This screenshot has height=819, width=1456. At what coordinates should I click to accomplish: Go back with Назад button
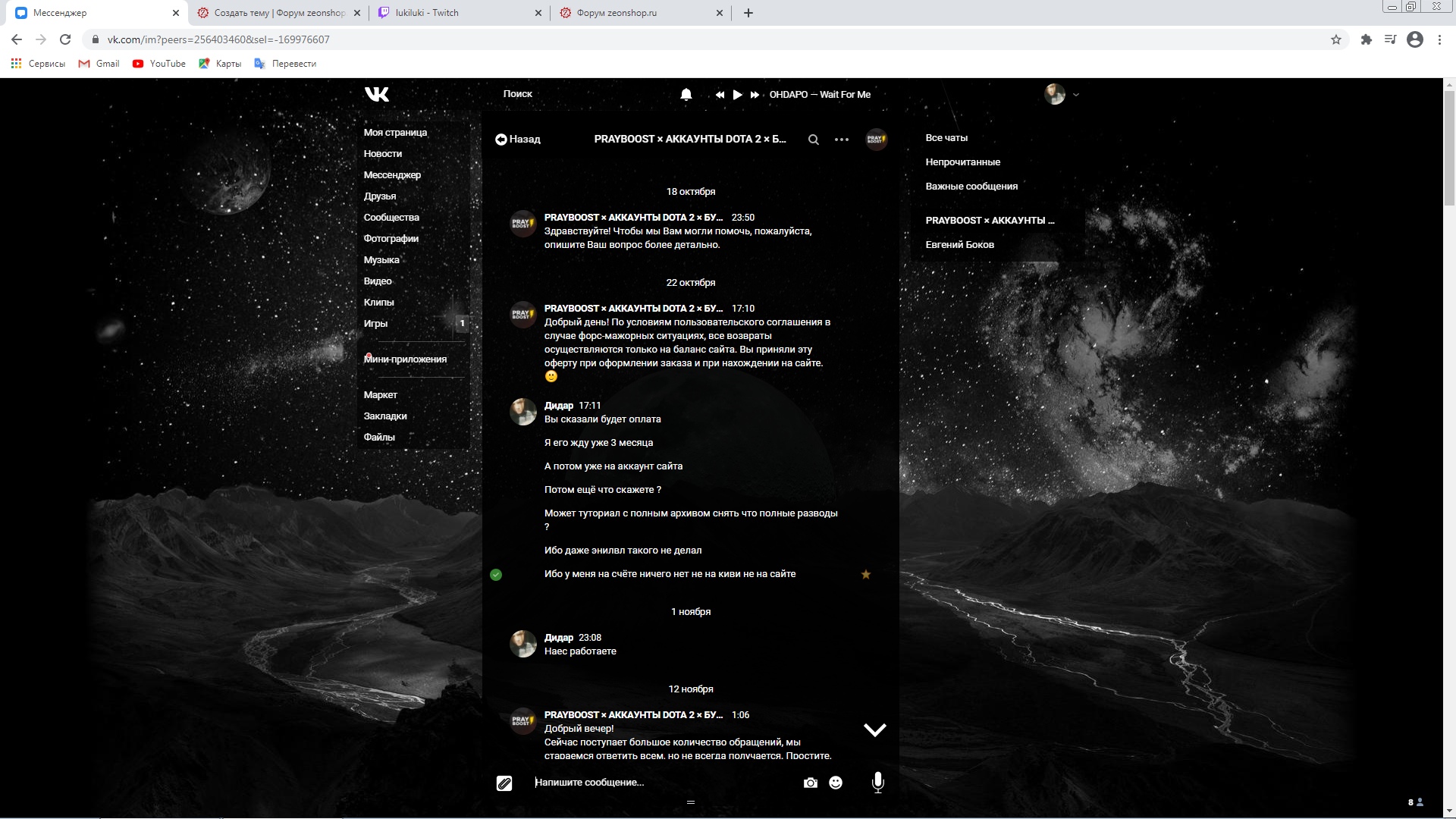518,140
